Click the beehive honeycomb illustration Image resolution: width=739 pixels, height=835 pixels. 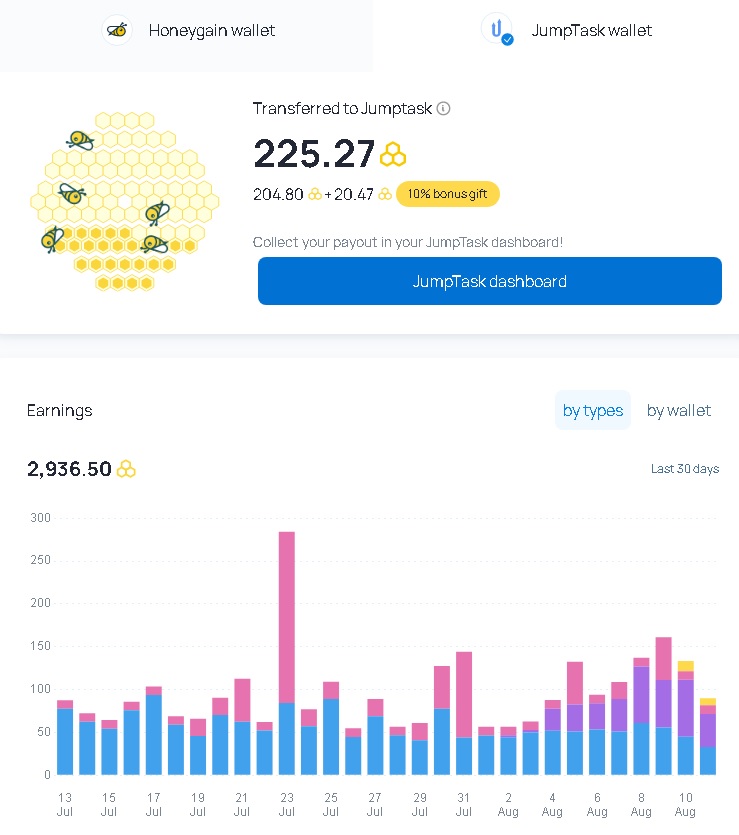pyautogui.click(x=123, y=202)
